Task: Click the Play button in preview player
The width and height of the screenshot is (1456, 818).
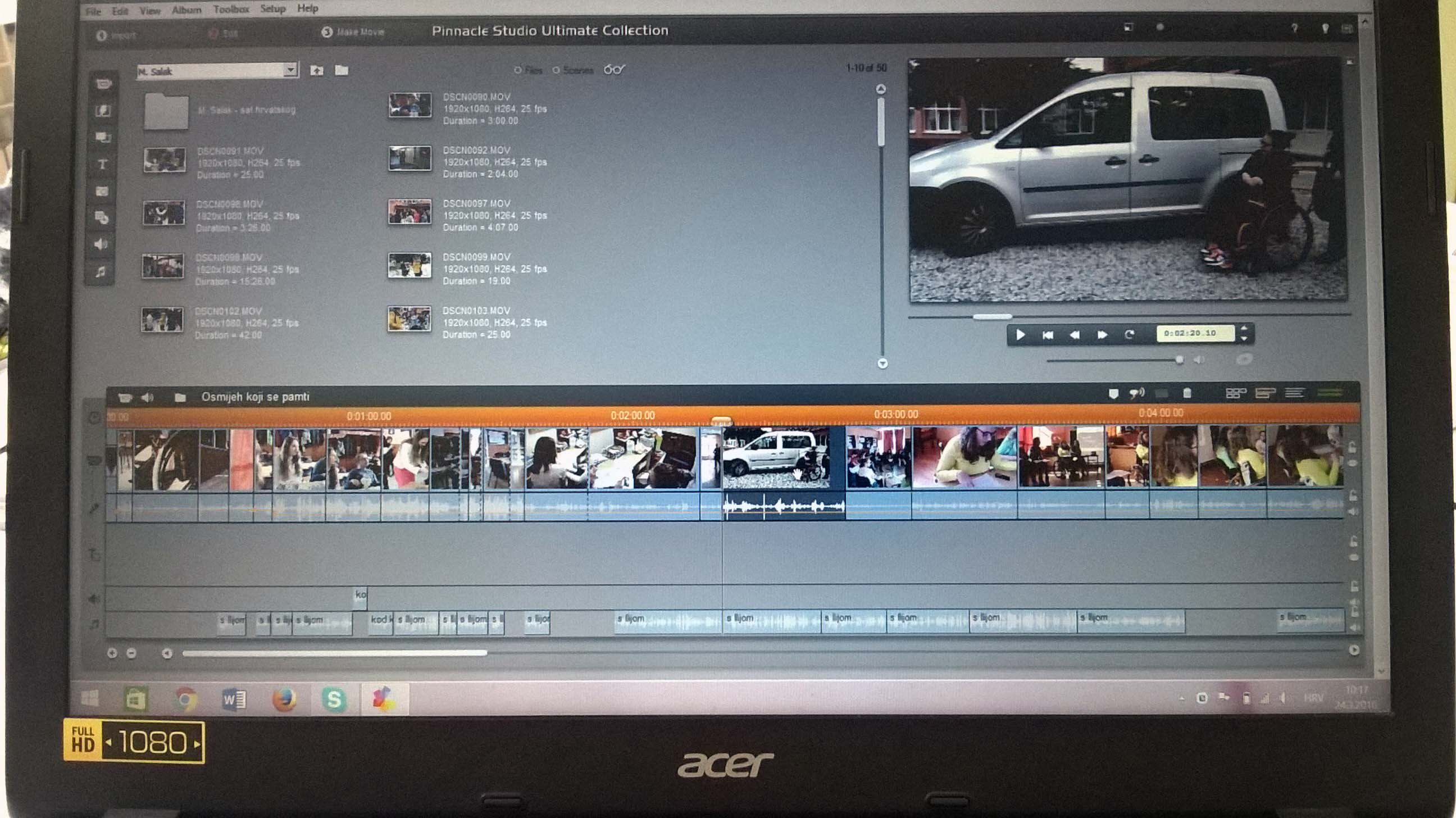Action: tap(1020, 335)
